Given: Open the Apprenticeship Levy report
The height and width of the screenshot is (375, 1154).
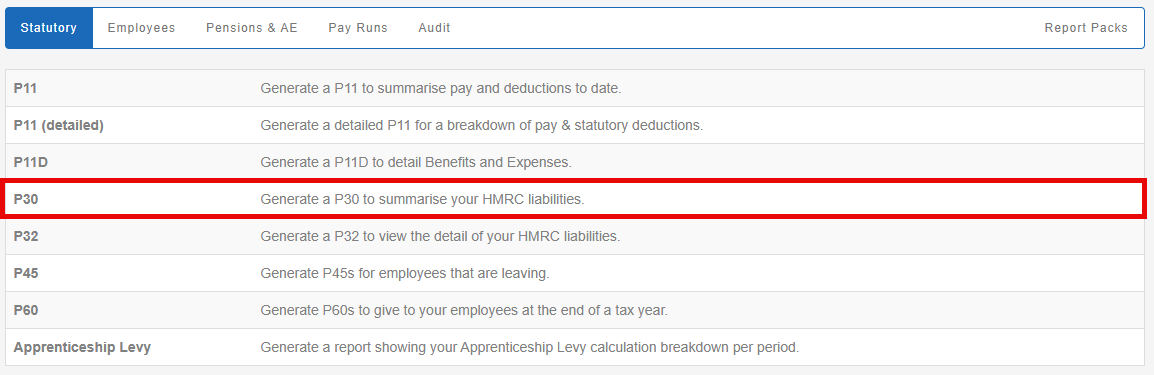Looking at the screenshot, I should point(575,347).
